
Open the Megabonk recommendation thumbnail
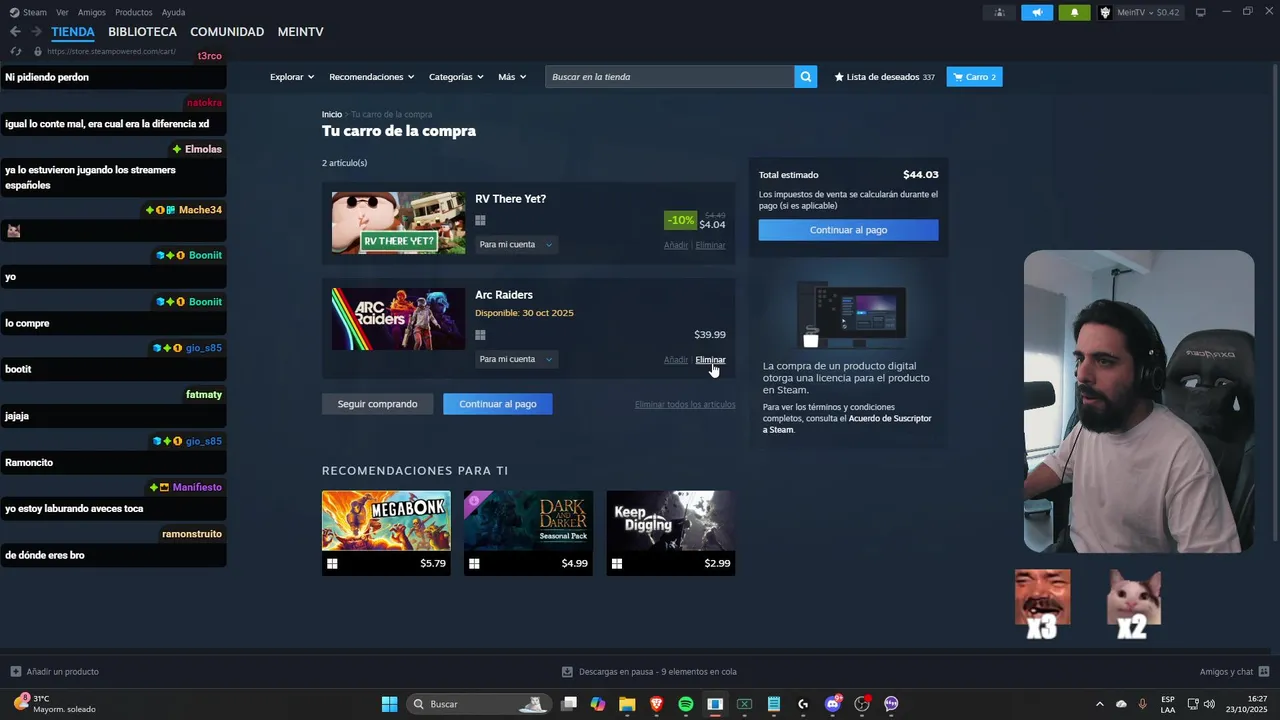click(x=386, y=520)
